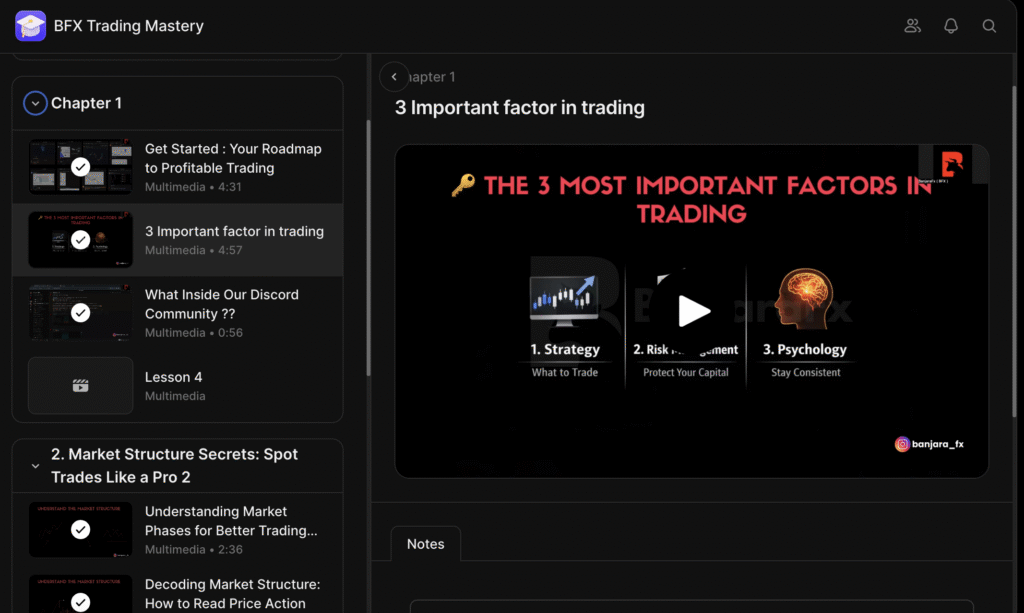Open What Inside Our Discord Community lesson
Screen dimensions: 1024x613
click(221, 304)
